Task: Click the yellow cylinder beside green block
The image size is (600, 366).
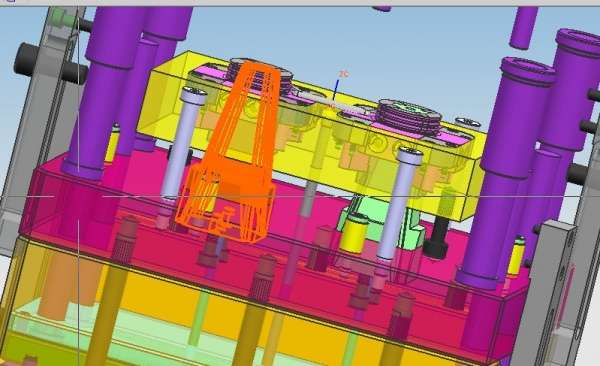Action: tap(354, 234)
